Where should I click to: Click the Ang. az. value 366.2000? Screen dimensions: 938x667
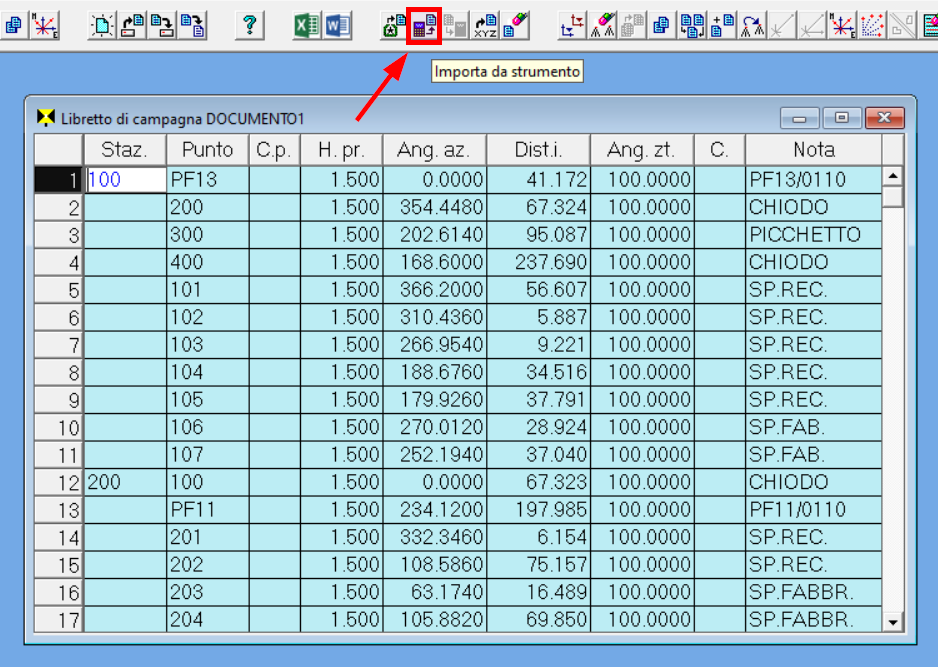pos(435,290)
